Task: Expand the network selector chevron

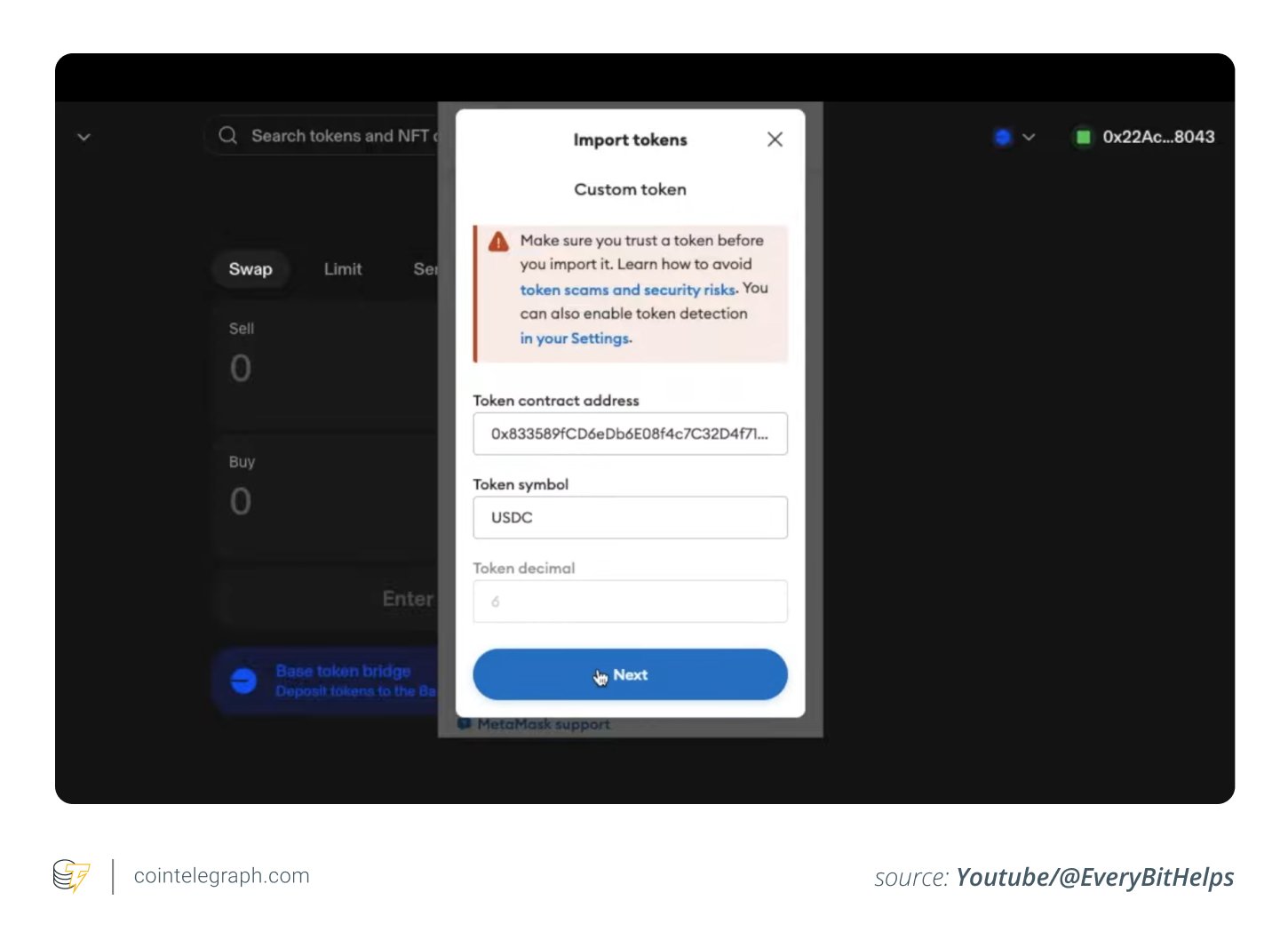Action: [x=1029, y=137]
